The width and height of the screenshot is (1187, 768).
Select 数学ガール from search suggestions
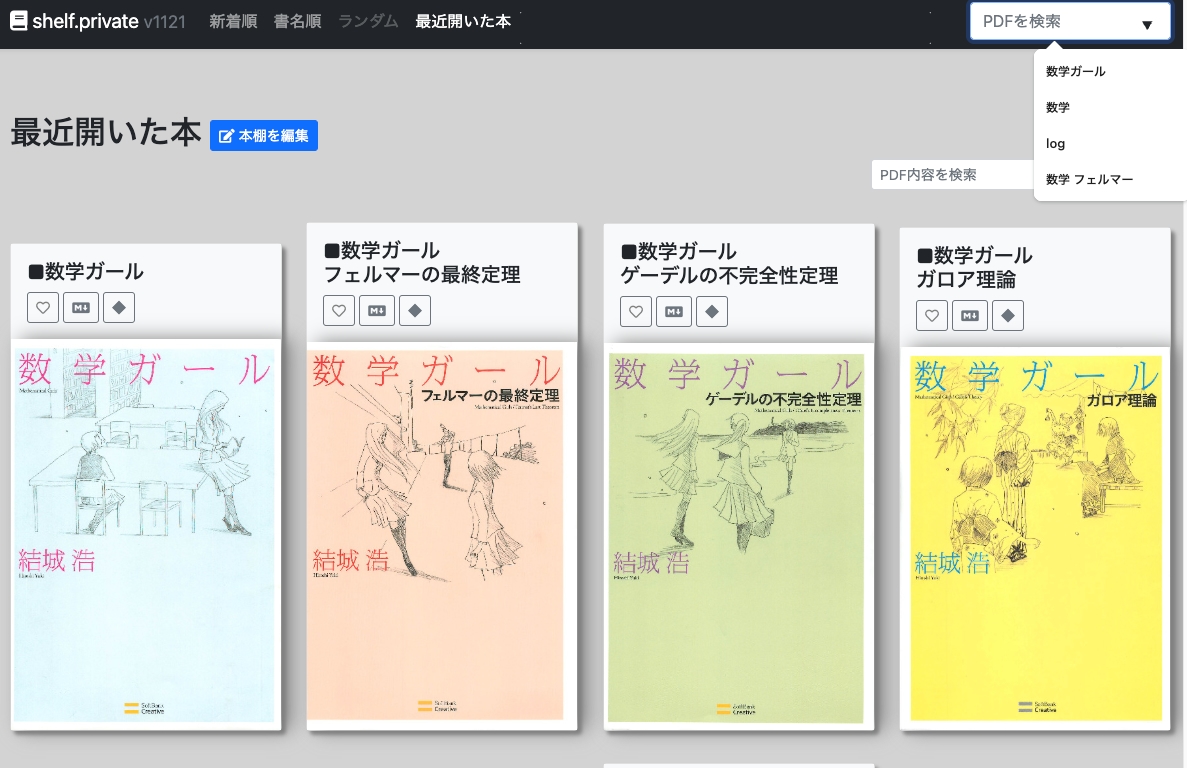tap(1075, 71)
